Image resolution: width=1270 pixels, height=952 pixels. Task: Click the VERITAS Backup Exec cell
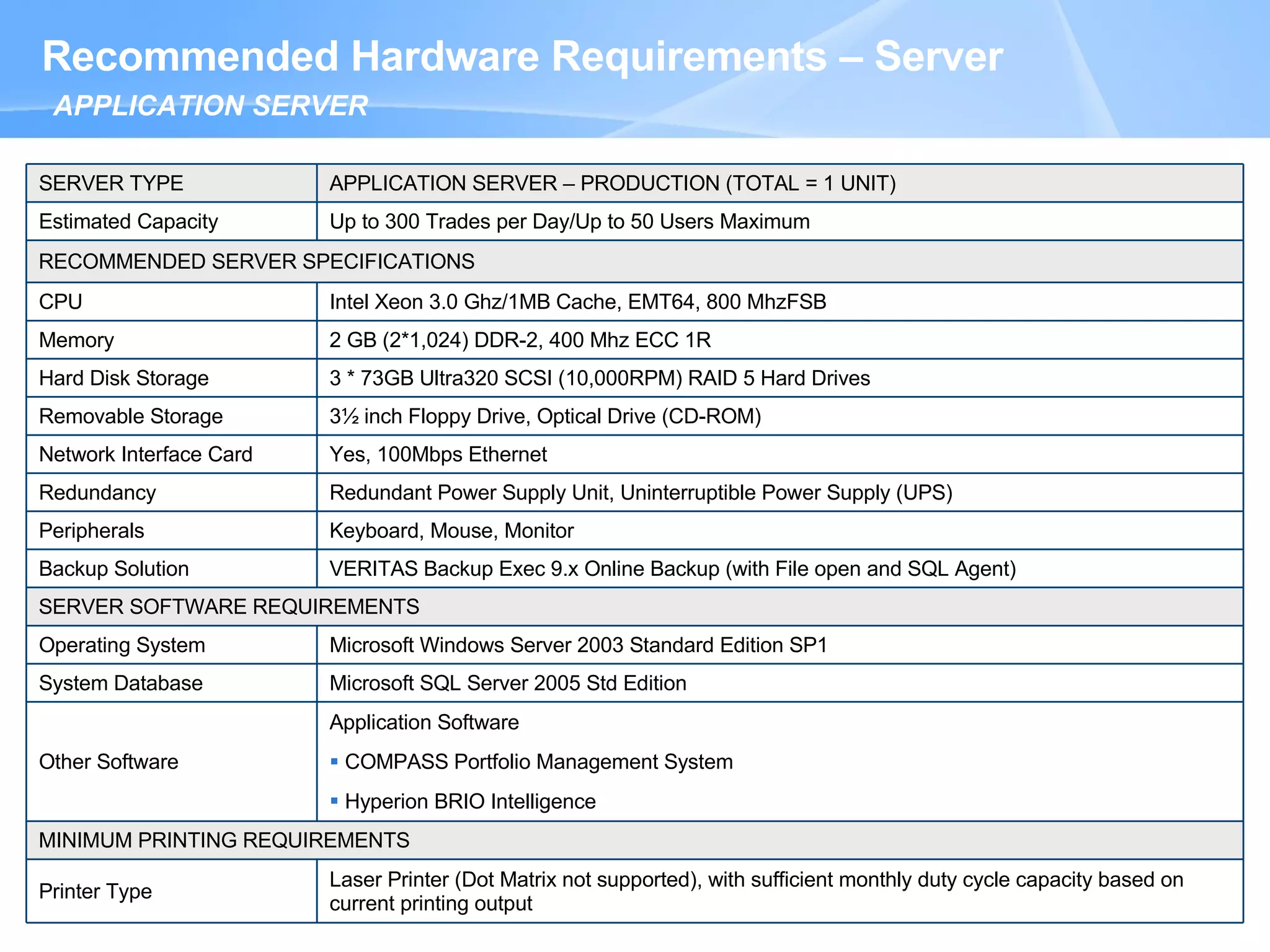tap(672, 569)
